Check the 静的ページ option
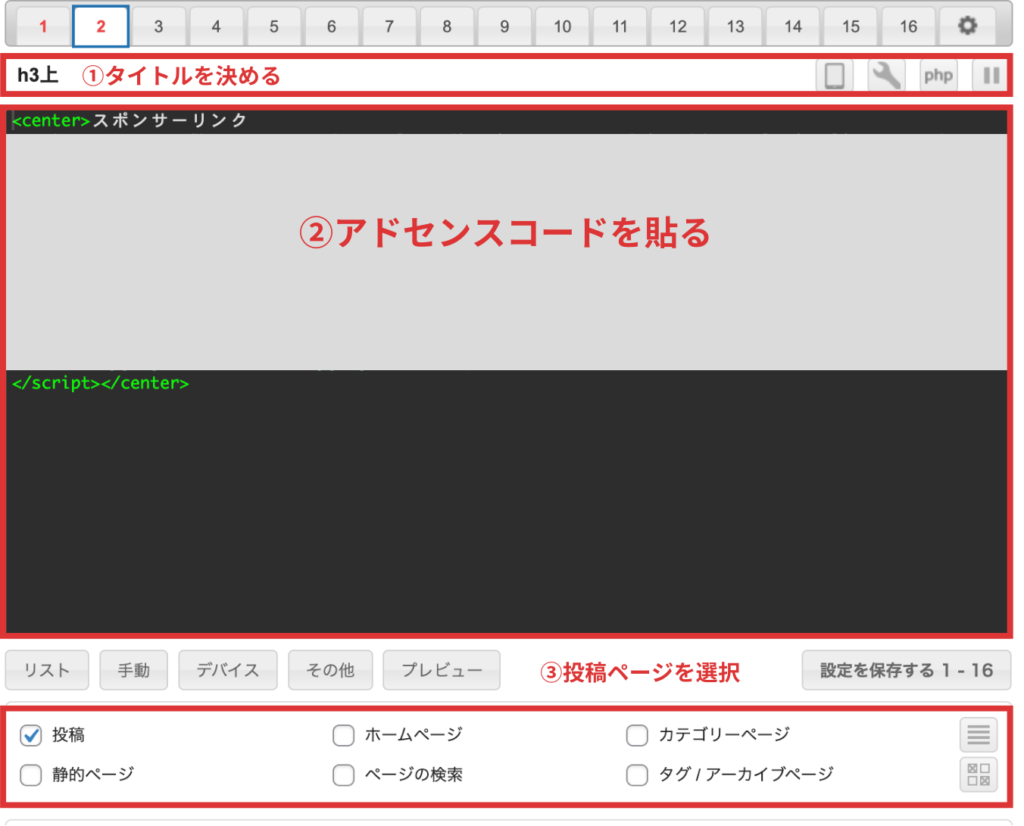The image size is (1024, 826). coord(30,774)
